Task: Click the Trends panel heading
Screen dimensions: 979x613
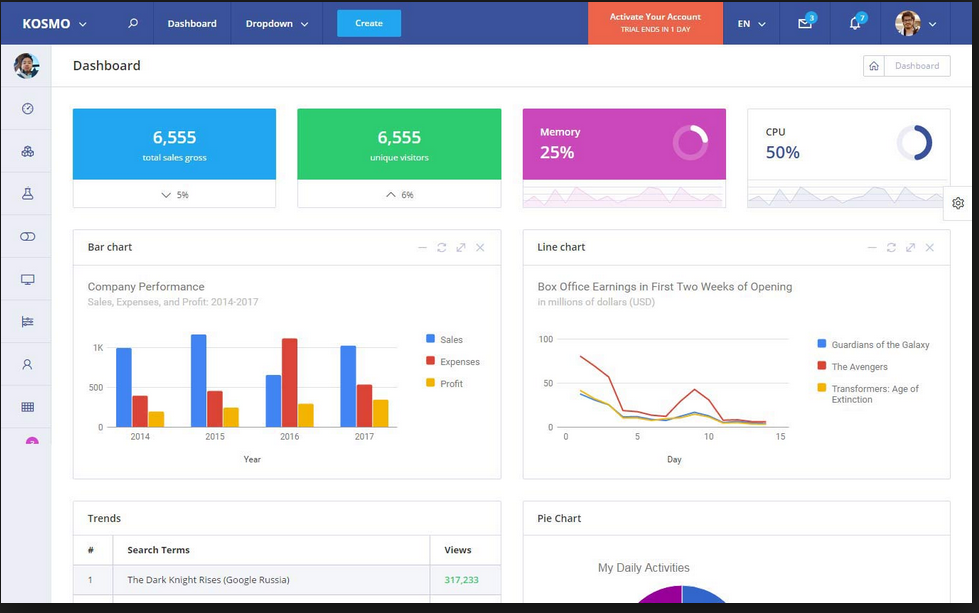Action: [104, 518]
